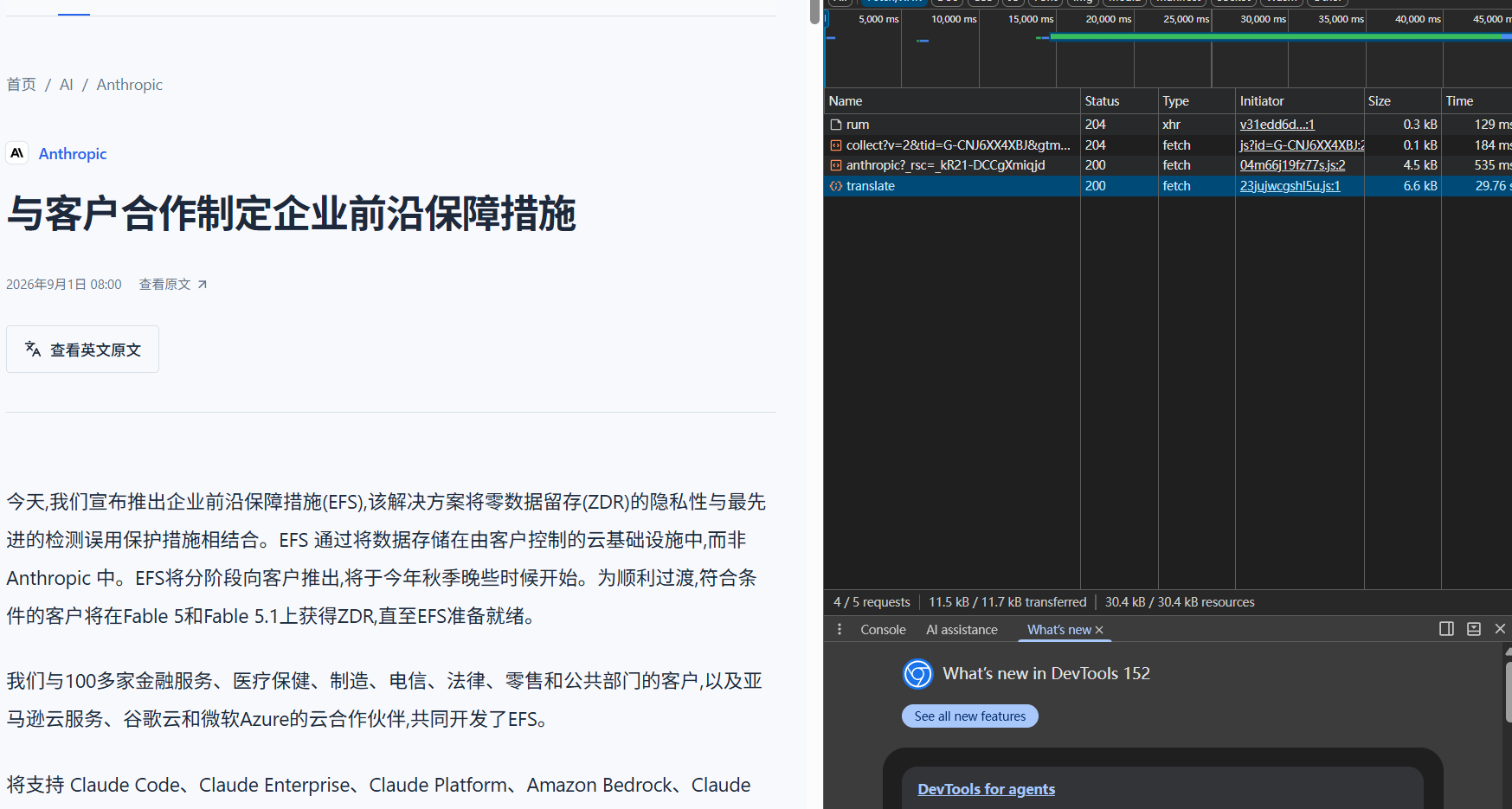Image resolution: width=1512 pixels, height=809 pixels.
Task: Open initiator link v31edd6d...:1
Action: 1277,125
